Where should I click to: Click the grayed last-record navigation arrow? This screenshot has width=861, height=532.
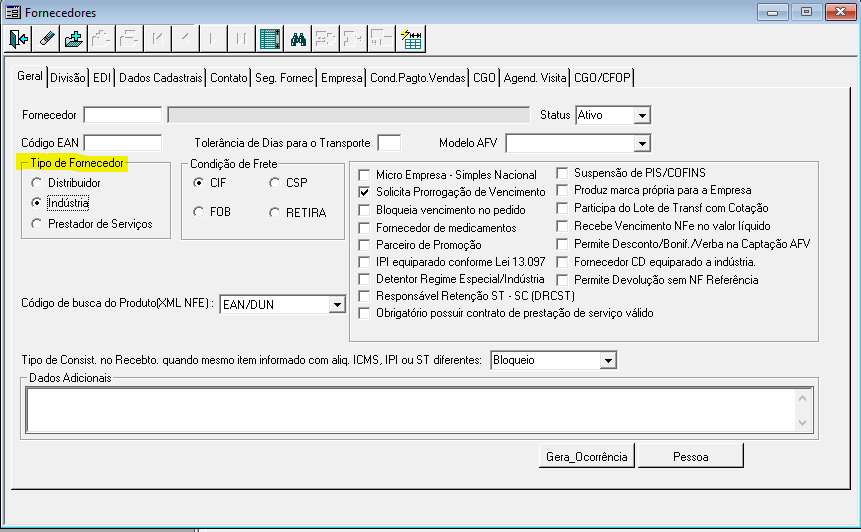pos(241,39)
